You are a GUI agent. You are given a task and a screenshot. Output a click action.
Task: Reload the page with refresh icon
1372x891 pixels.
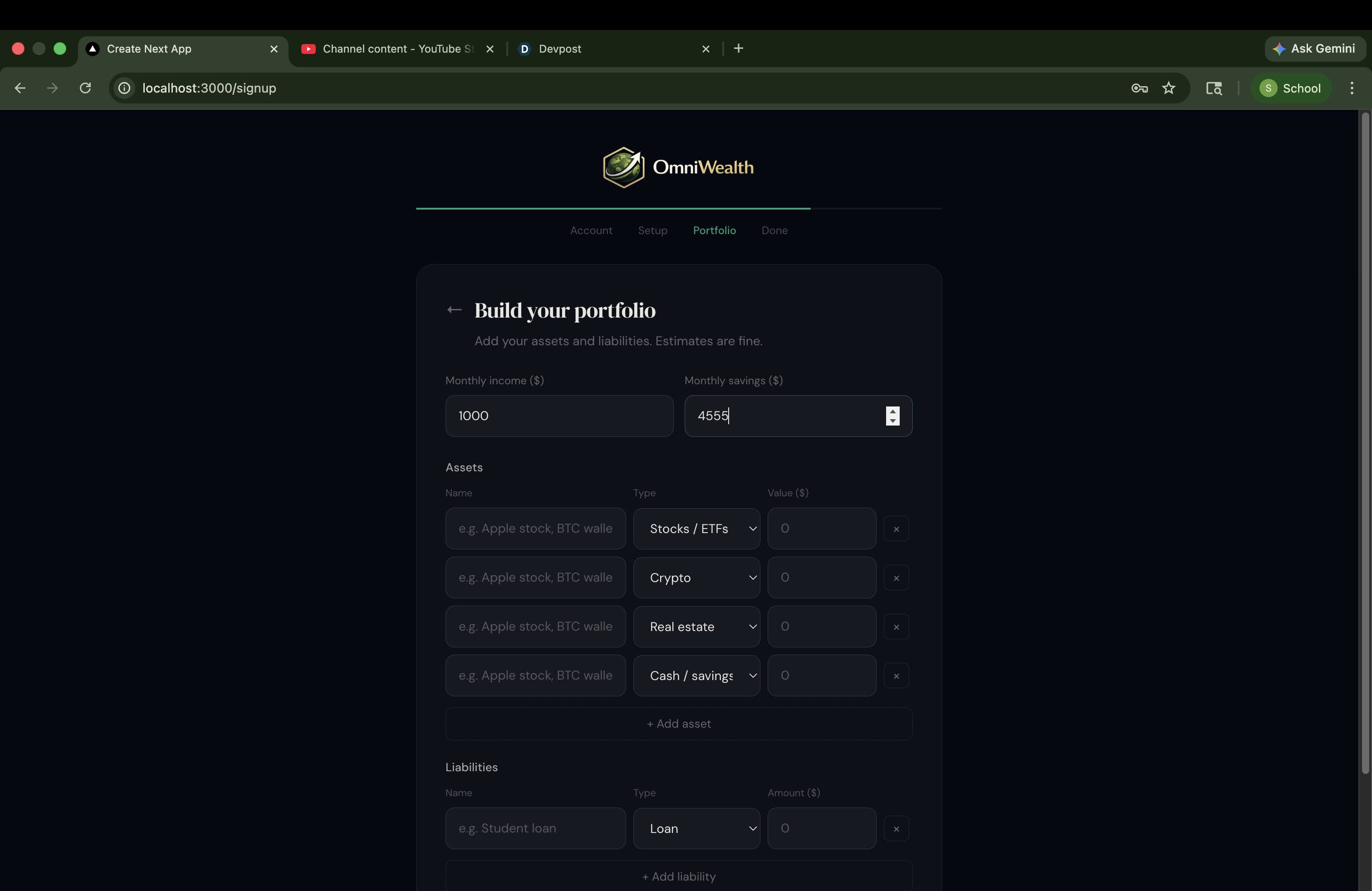[85, 88]
